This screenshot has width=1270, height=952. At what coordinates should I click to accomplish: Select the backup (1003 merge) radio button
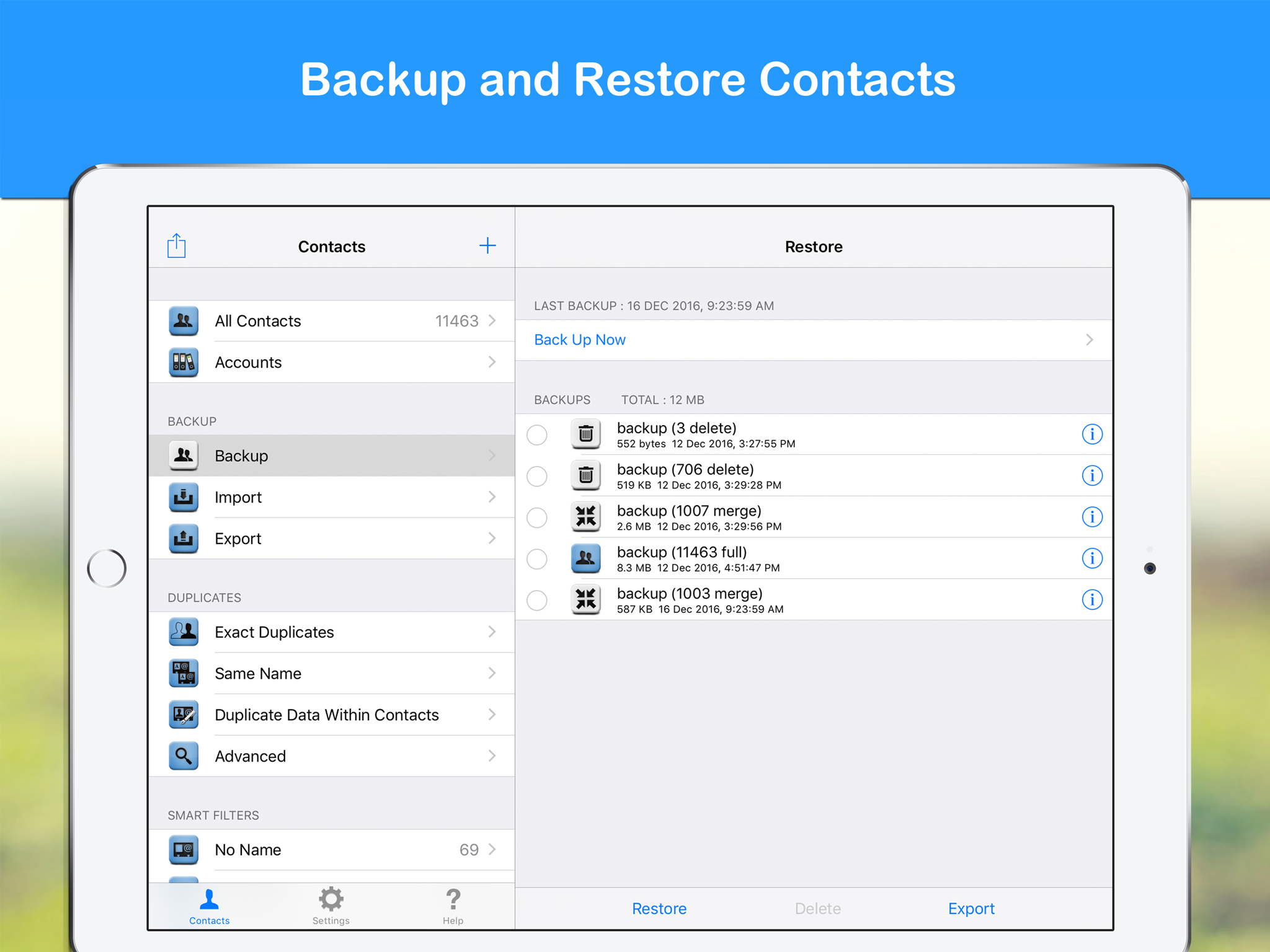[x=537, y=600]
